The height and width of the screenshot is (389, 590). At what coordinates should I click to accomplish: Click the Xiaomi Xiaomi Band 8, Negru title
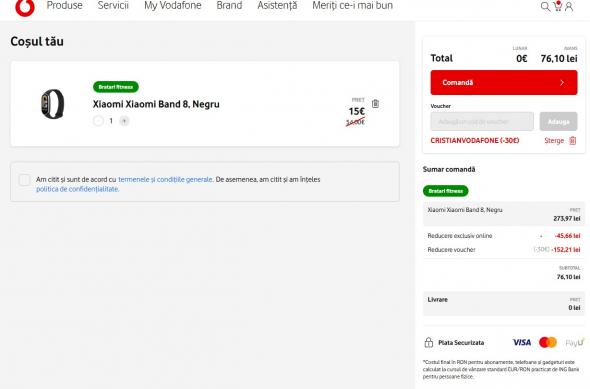156,104
